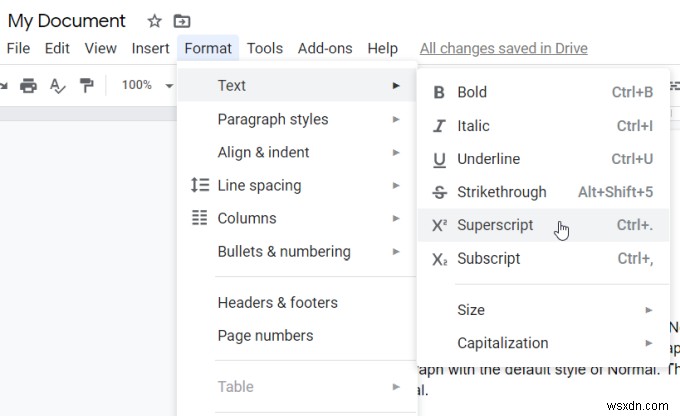Apply Bold from the Text submenu
Viewport: 680px width, 416px height.
pyautogui.click(x=472, y=92)
